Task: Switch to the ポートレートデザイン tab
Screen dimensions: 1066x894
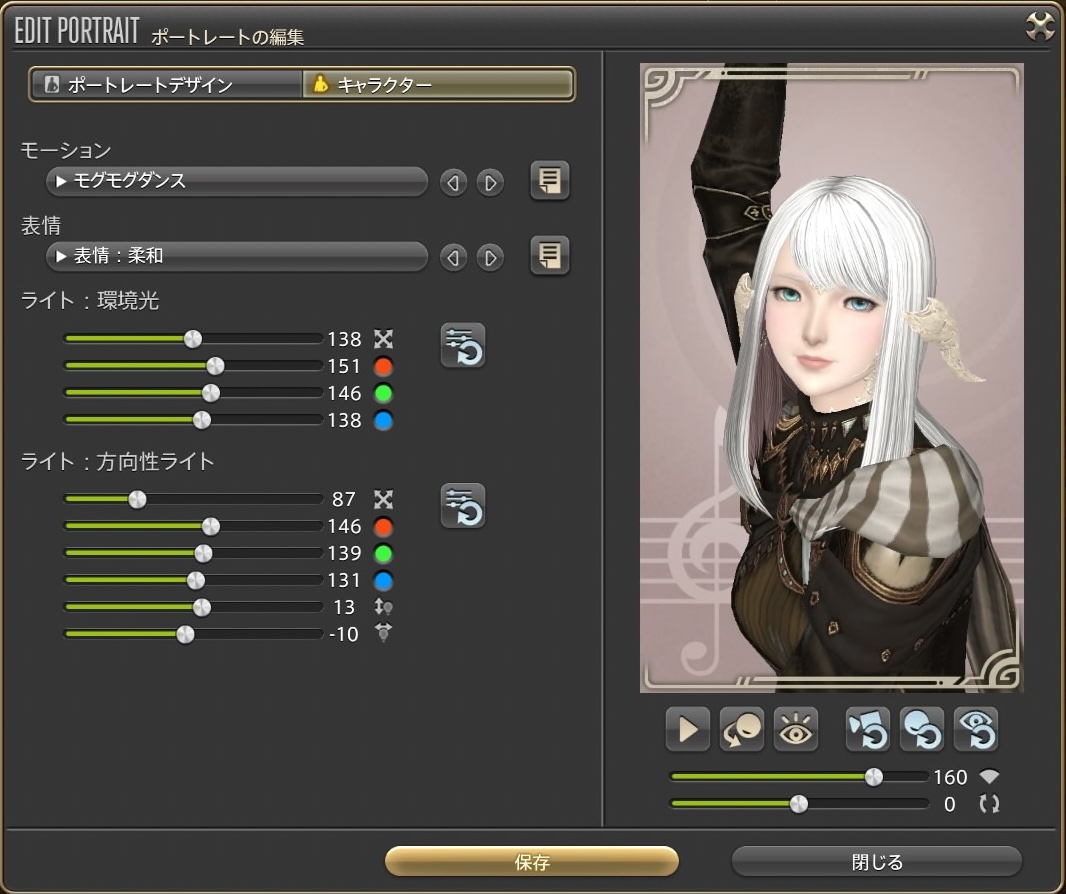Action: (166, 85)
